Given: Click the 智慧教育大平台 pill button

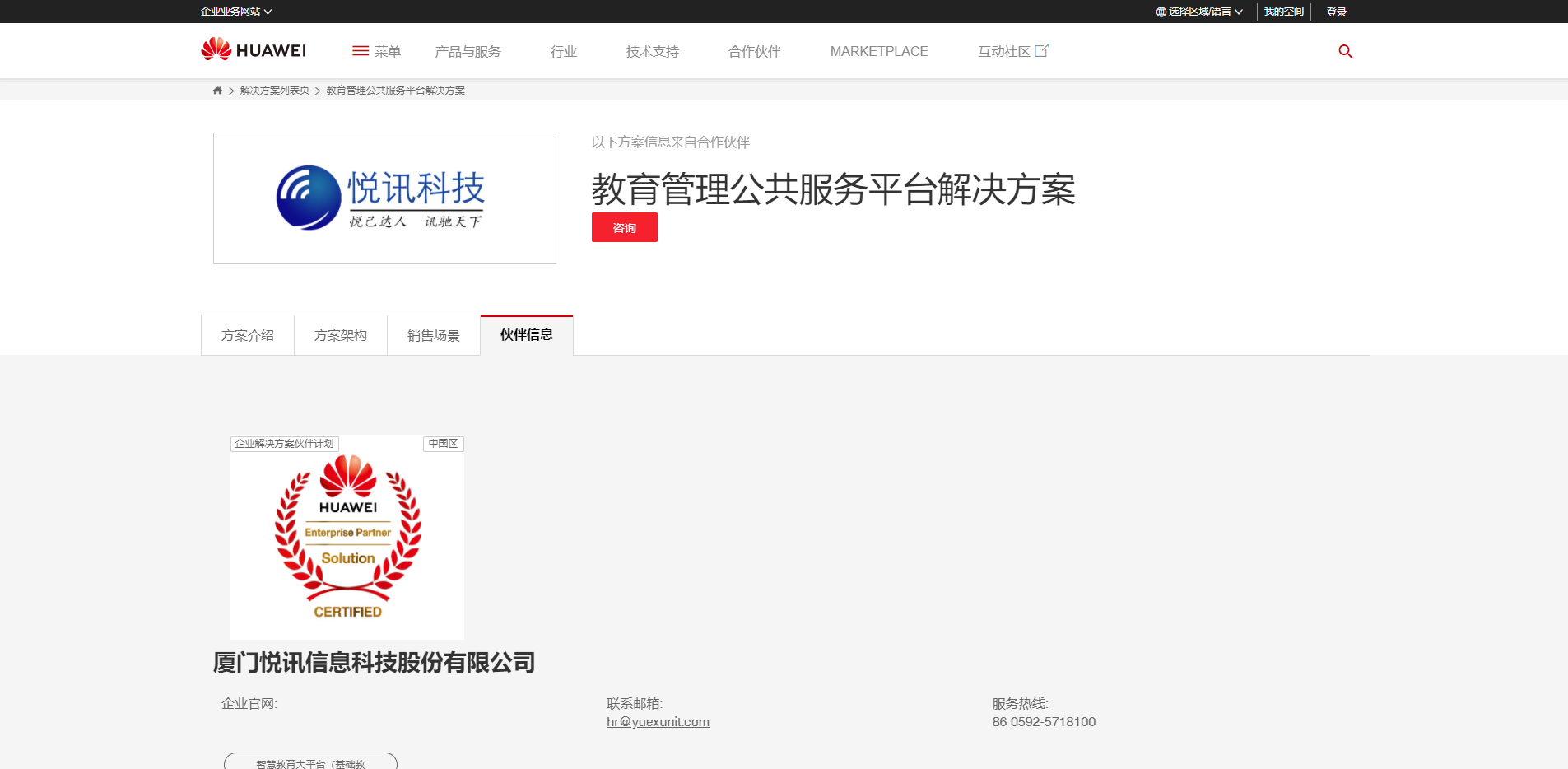Looking at the screenshot, I should (x=310, y=762).
